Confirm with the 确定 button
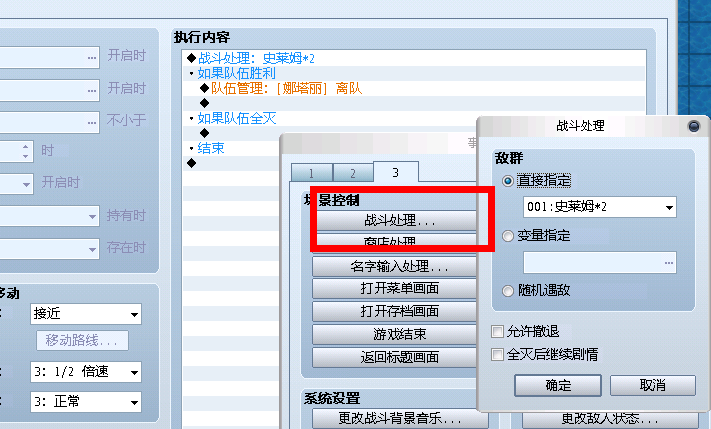This screenshot has height=429, width=711. 558,385
